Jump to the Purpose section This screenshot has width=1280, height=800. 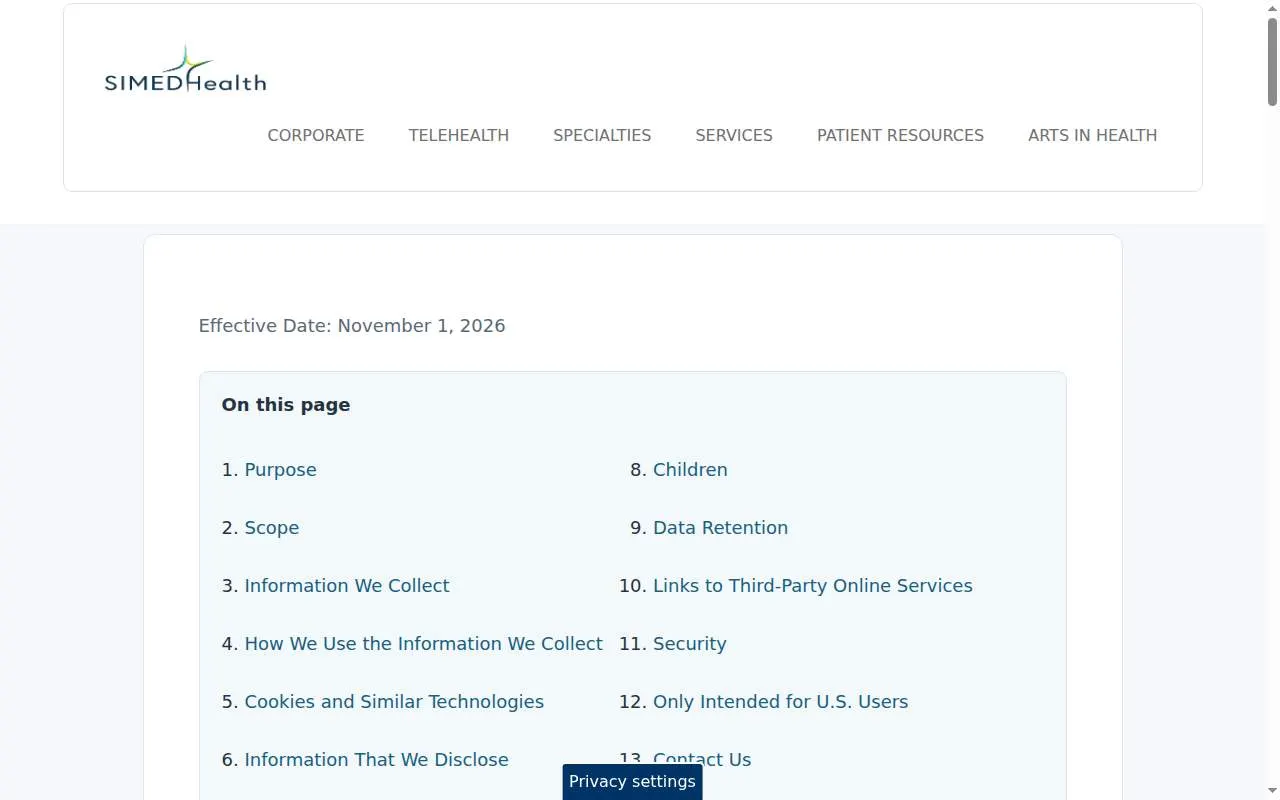(x=280, y=470)
